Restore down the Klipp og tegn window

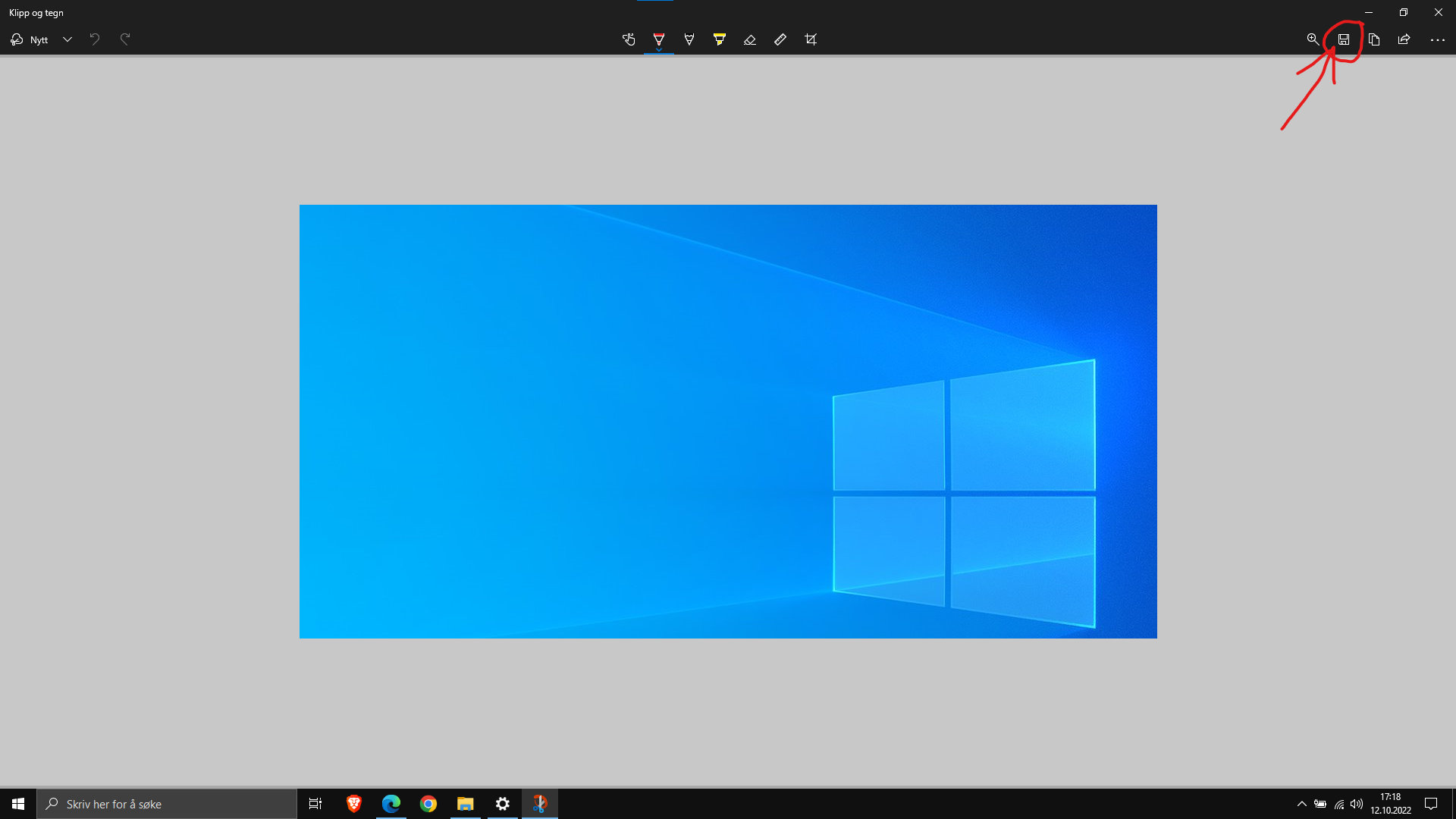pyautogui.click(x=1404, y=12)
